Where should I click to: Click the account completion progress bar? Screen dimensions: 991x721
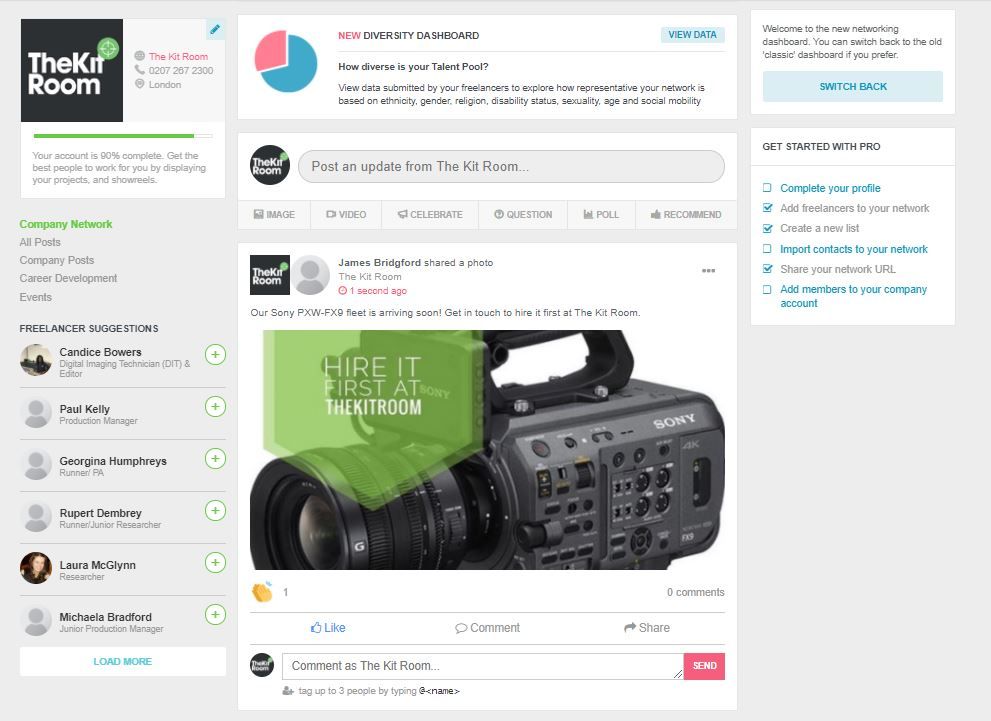click(123, 136)
